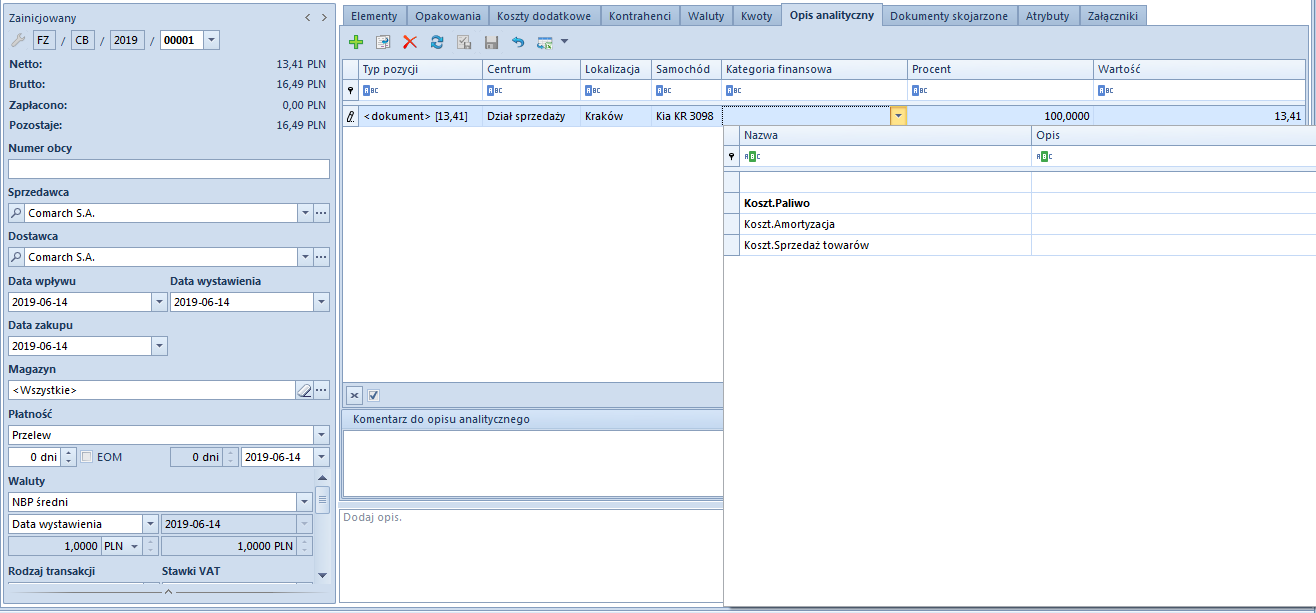Screen dimensions: 1316x613
Task: Open the Data zakupu date picker
Action: [159, 346]
